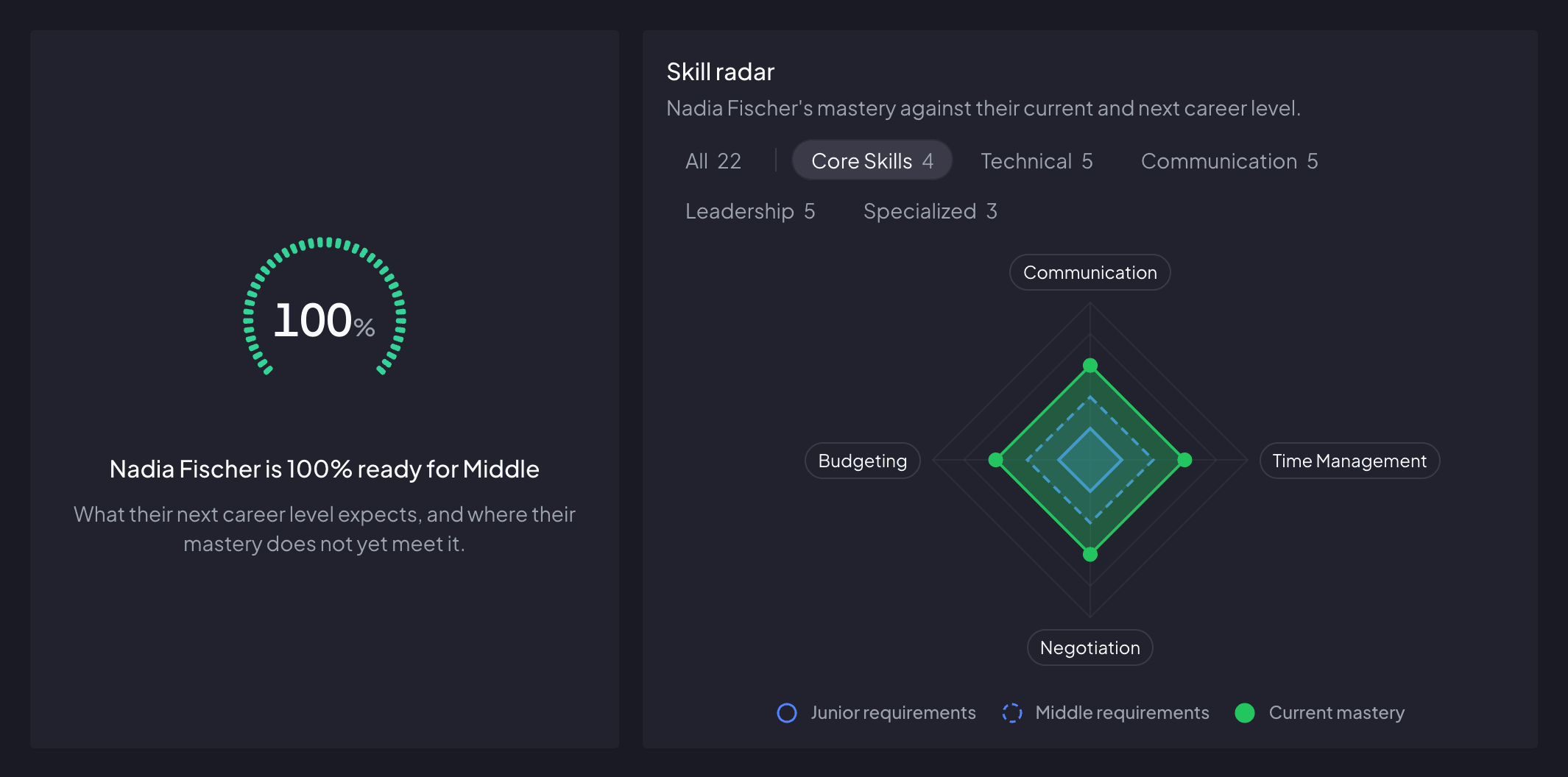Click the Communication axis label on radar

1090,272
